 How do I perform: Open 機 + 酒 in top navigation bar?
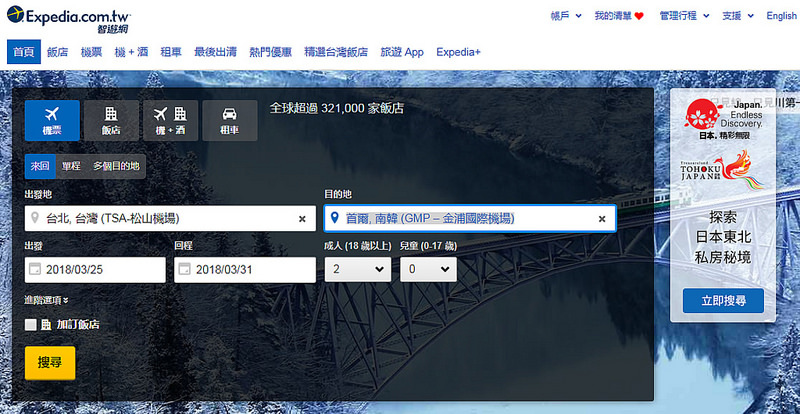click(x=131, y=52)
